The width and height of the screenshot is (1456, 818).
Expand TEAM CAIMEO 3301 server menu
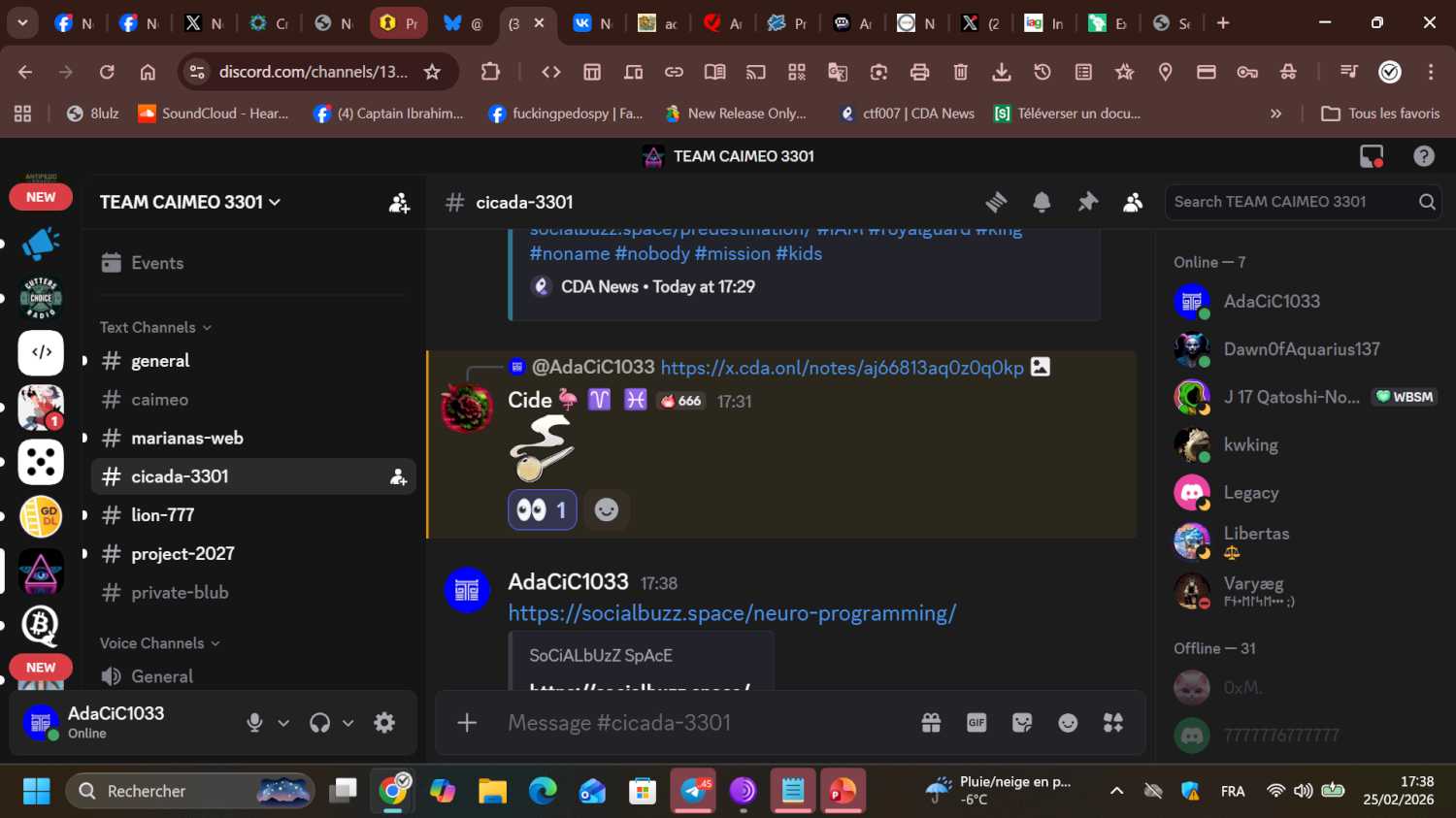coord(190,202)
